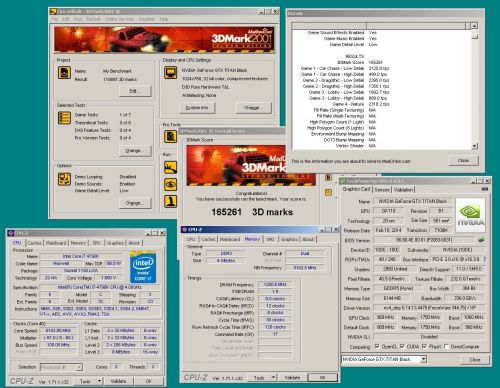Click the 3DMark2001 banner image in main window

164,40
